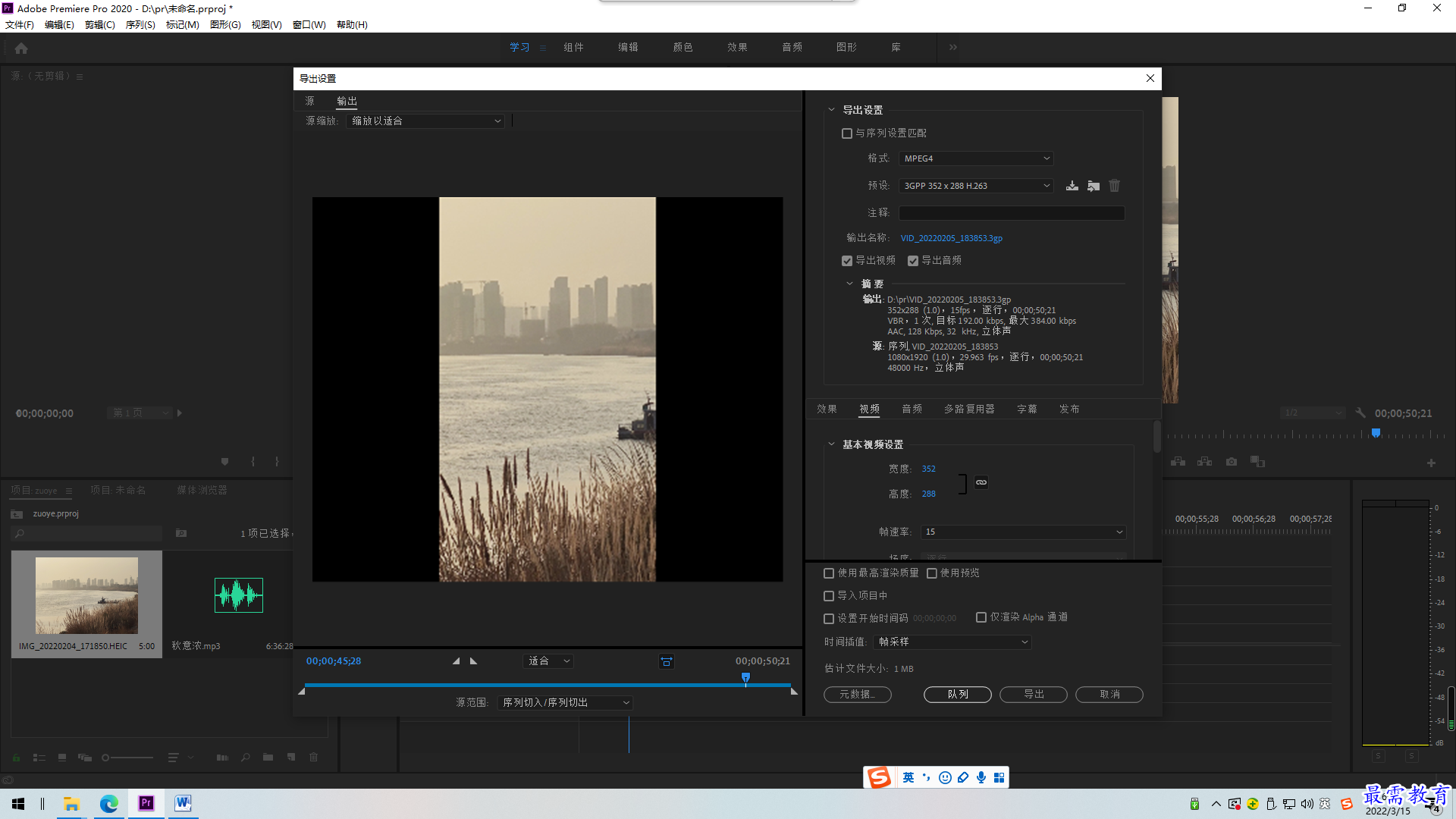The image size is (1456, 819).
Task: Click the Project panel thumbnail zoom slider
Action: pyautogui.click(x=127, y=758)
